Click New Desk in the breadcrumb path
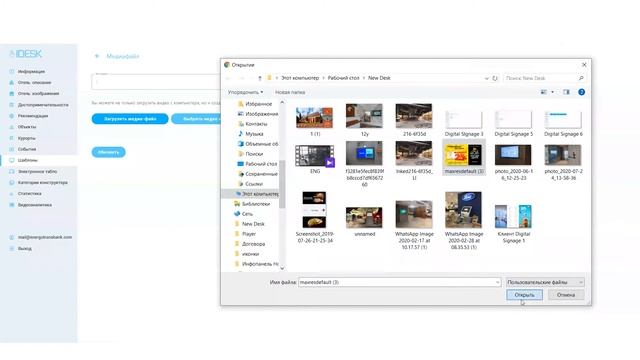 pos(379,78)
